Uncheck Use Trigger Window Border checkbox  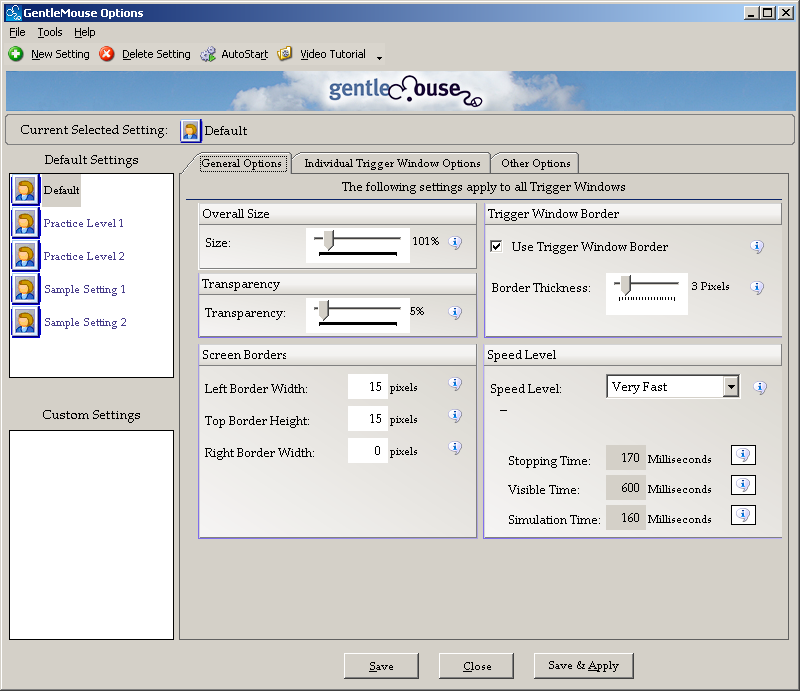coord(496,246)
